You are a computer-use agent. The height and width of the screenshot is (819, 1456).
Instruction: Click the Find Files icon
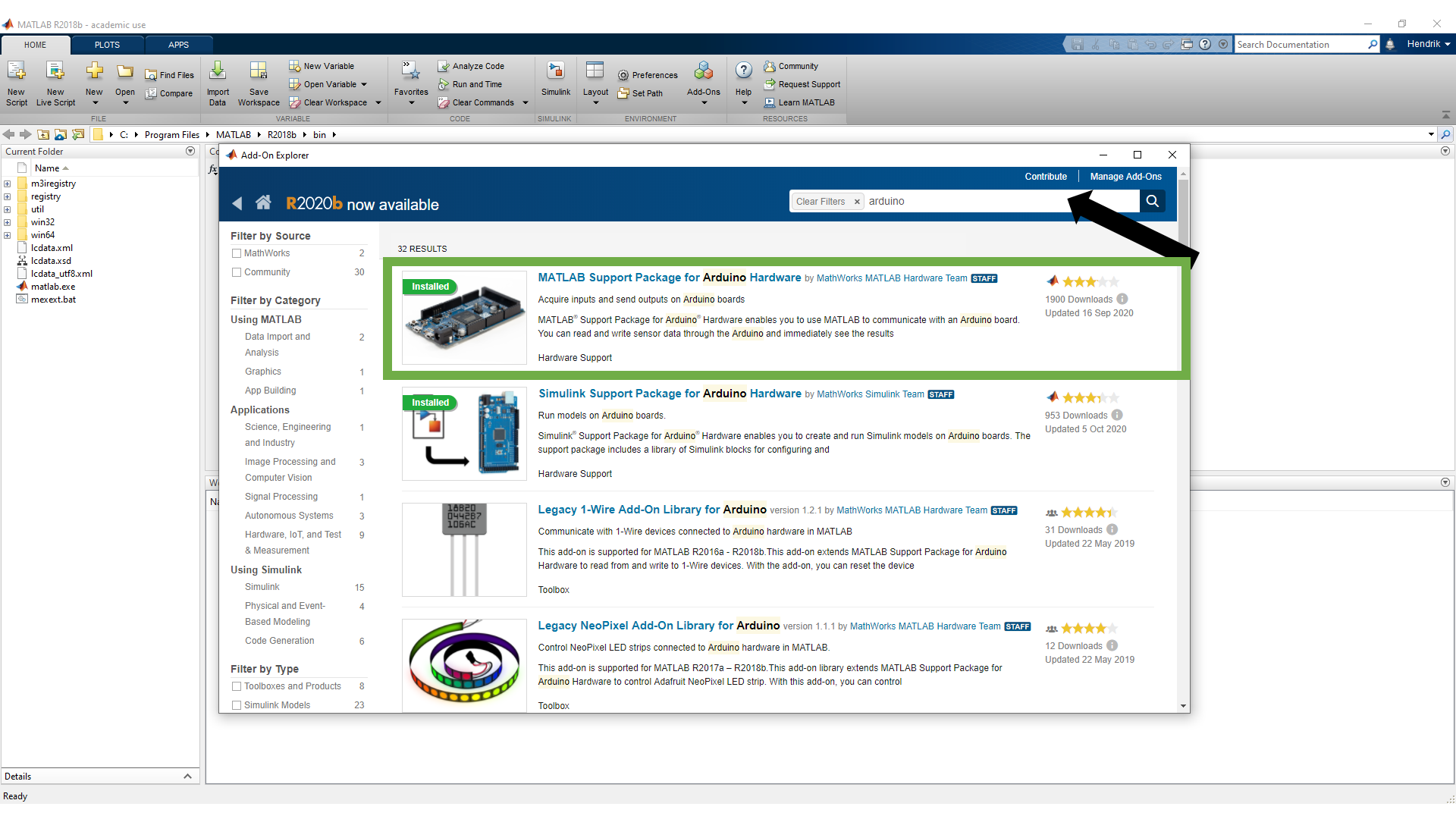click(151, 75)
